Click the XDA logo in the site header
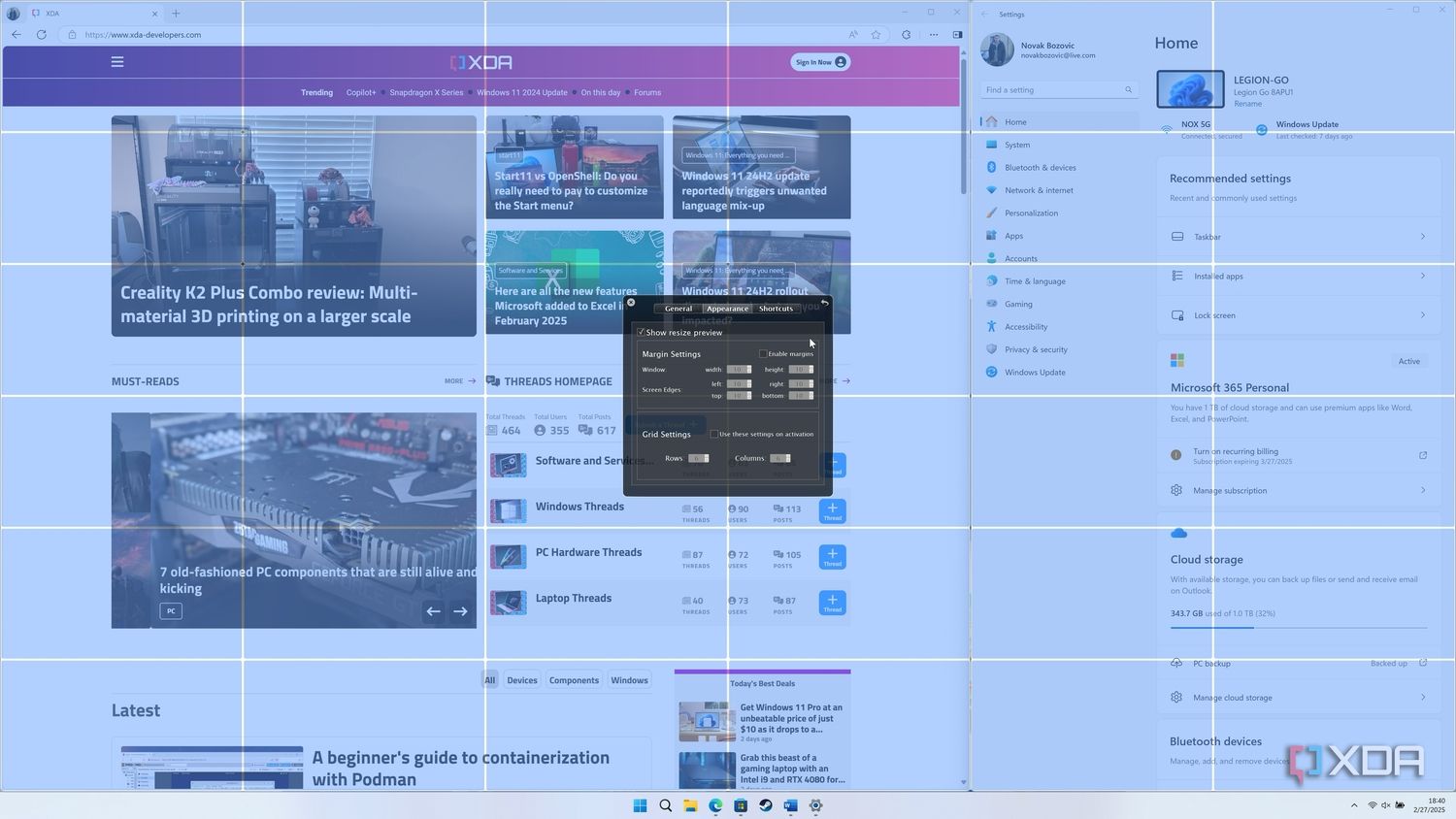The height and width of the screenshot is (819, 1456). click(481, 62)
